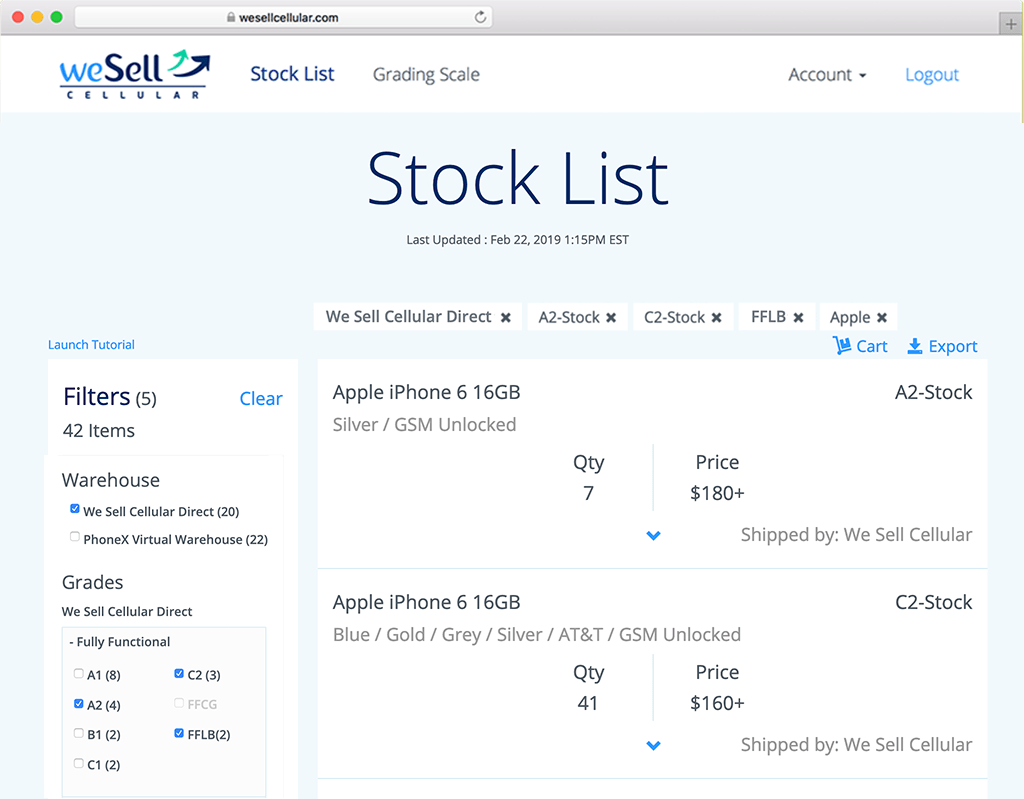
Task: Click the We Sell Cellular Direct grades subheading
Action: [x=127, y=611]
